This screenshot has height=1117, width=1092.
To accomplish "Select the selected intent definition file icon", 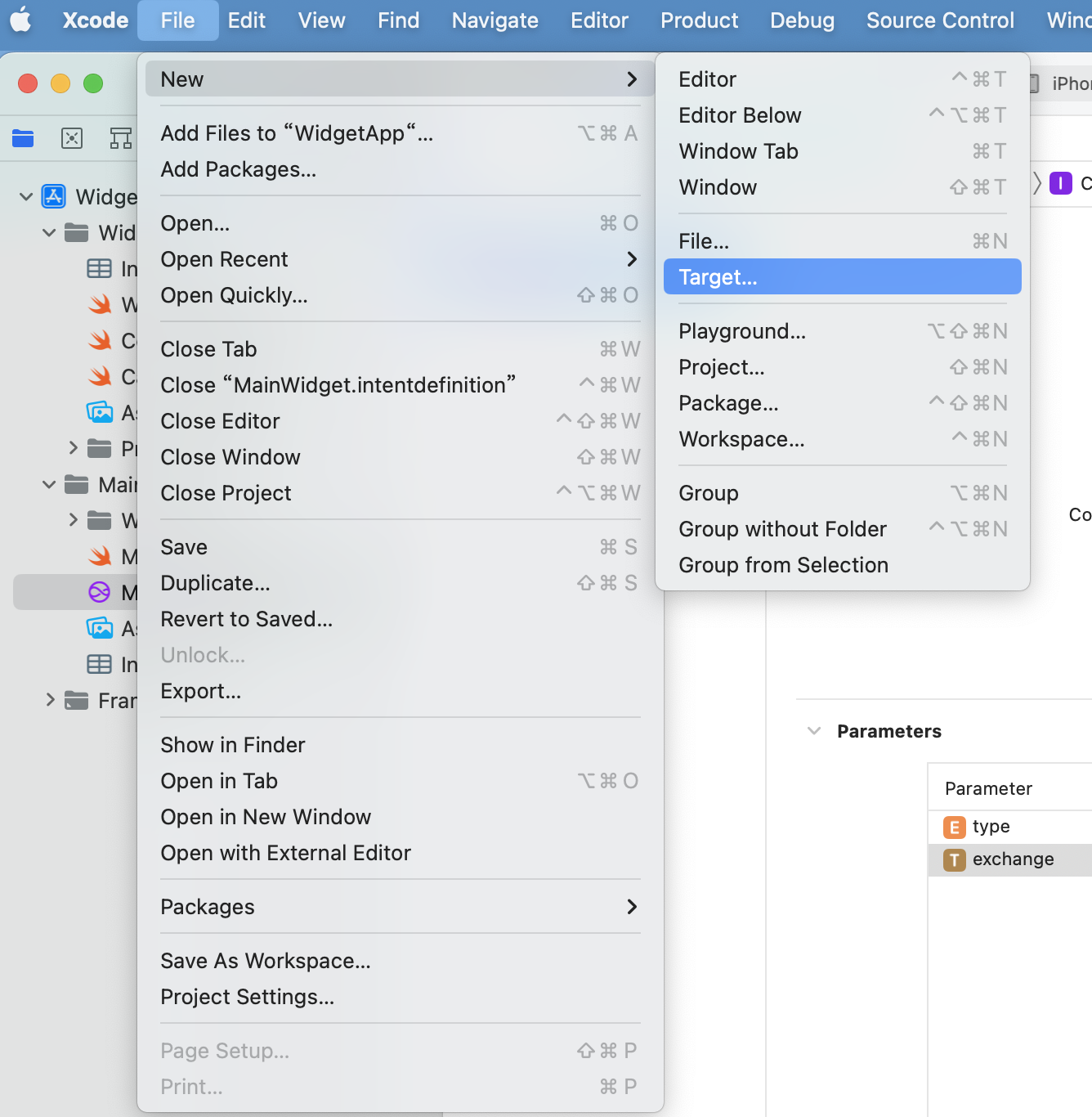I will (99, 592).
